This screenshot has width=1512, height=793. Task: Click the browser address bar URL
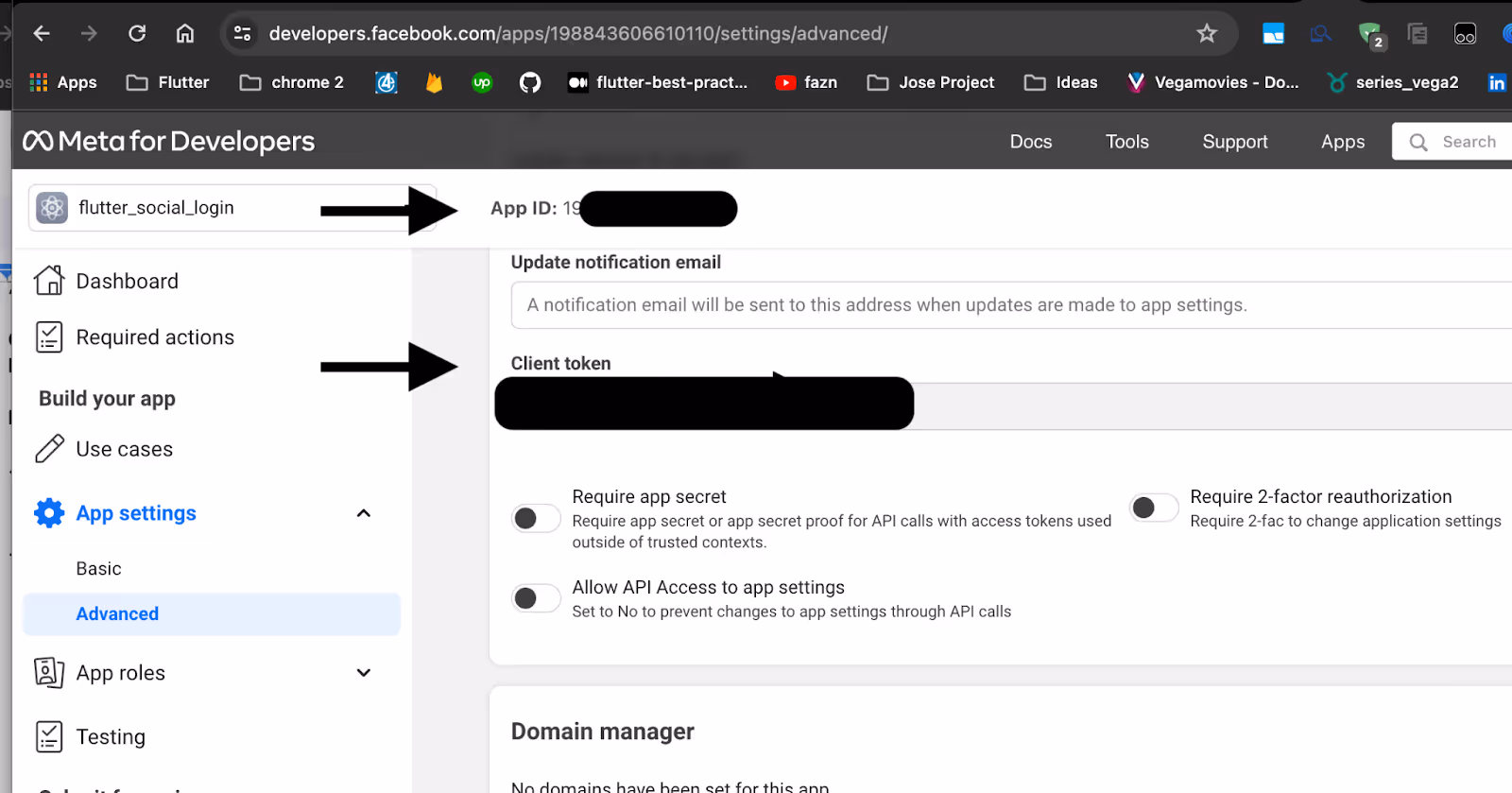578,34
